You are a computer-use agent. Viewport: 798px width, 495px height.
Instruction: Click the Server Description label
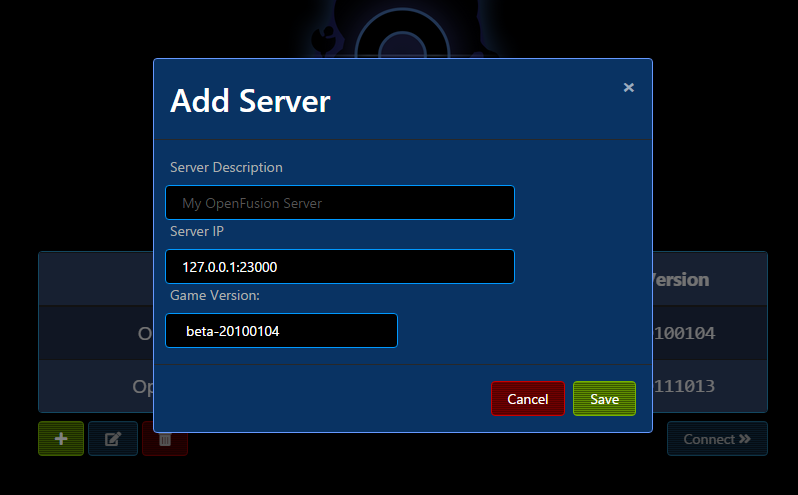click(x=226, y=167)
